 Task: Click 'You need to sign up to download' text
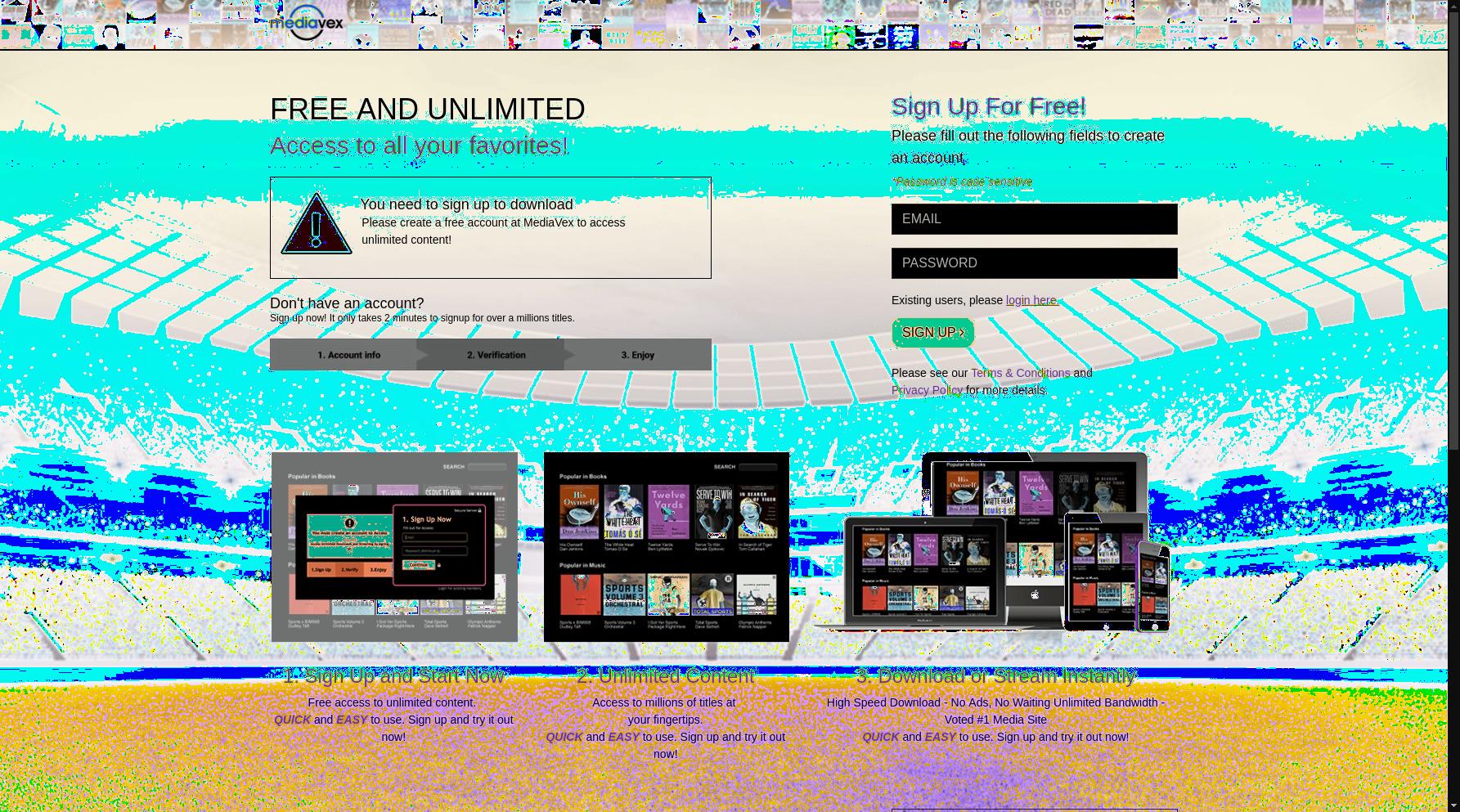coord(466,204)
